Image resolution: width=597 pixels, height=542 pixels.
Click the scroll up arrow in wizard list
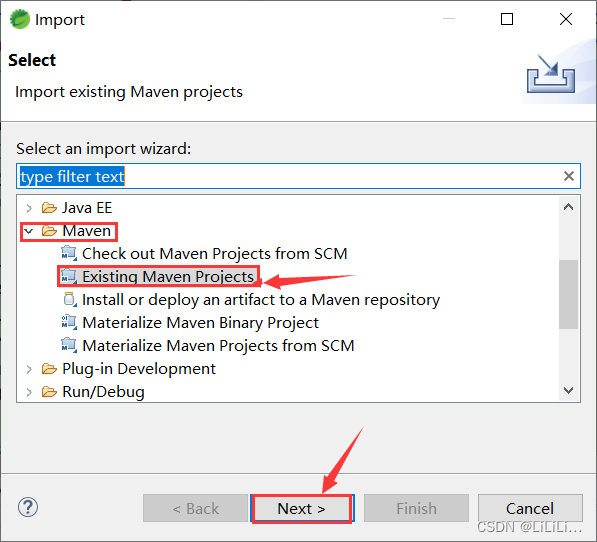(568, 207)
